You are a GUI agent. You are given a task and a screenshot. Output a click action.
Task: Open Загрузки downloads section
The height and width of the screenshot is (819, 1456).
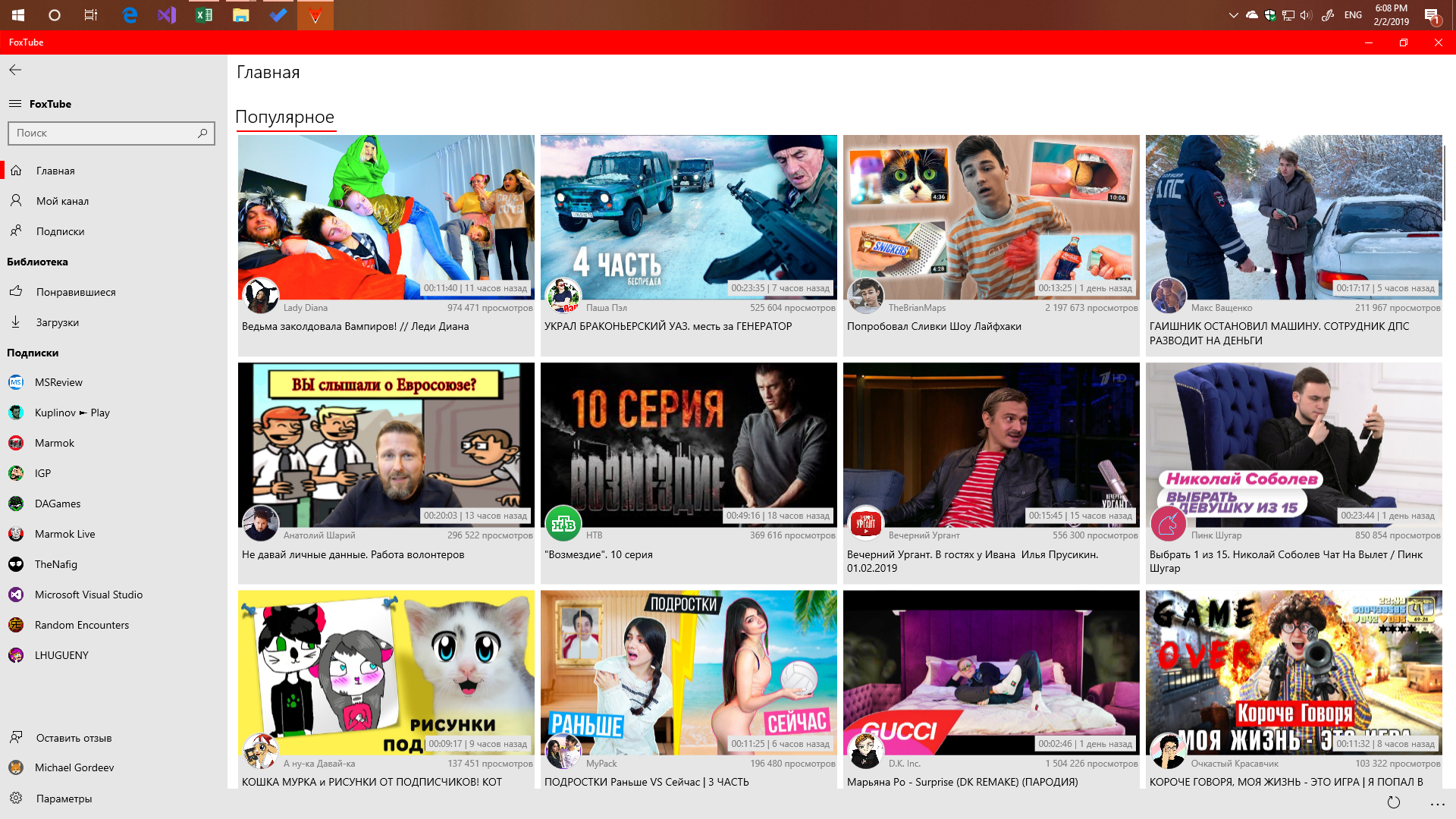(x=57, y=322)
